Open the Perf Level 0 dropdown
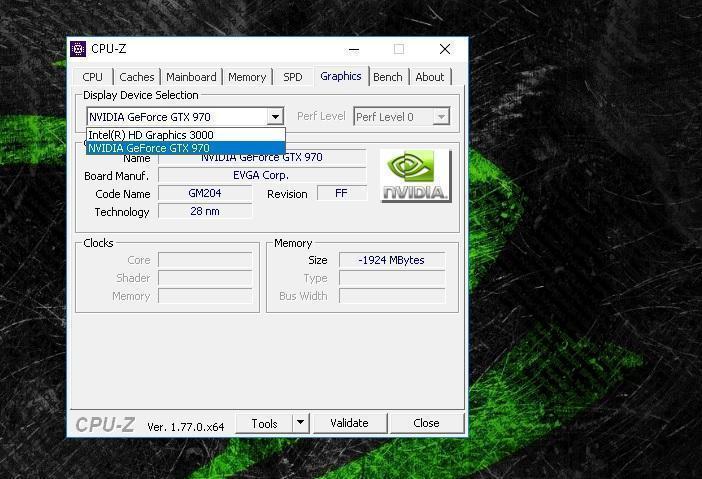 click(402, 117)
